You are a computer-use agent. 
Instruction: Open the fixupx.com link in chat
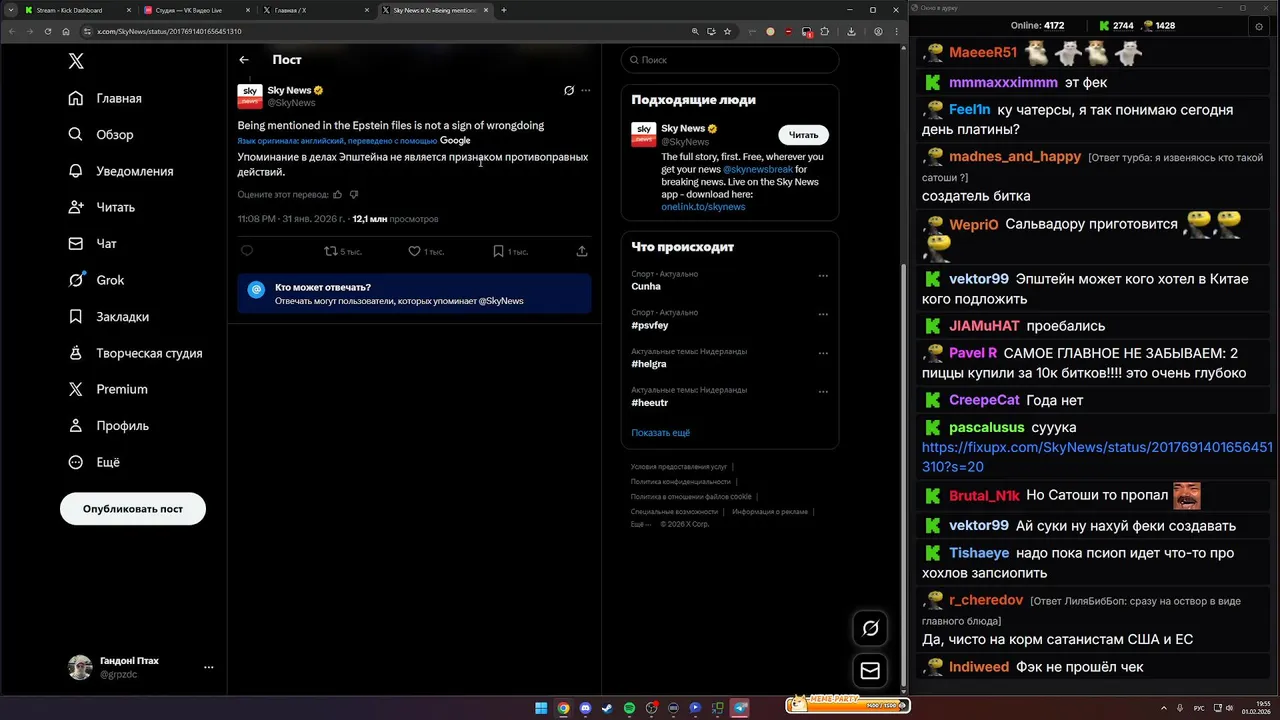click(1097, 457)
